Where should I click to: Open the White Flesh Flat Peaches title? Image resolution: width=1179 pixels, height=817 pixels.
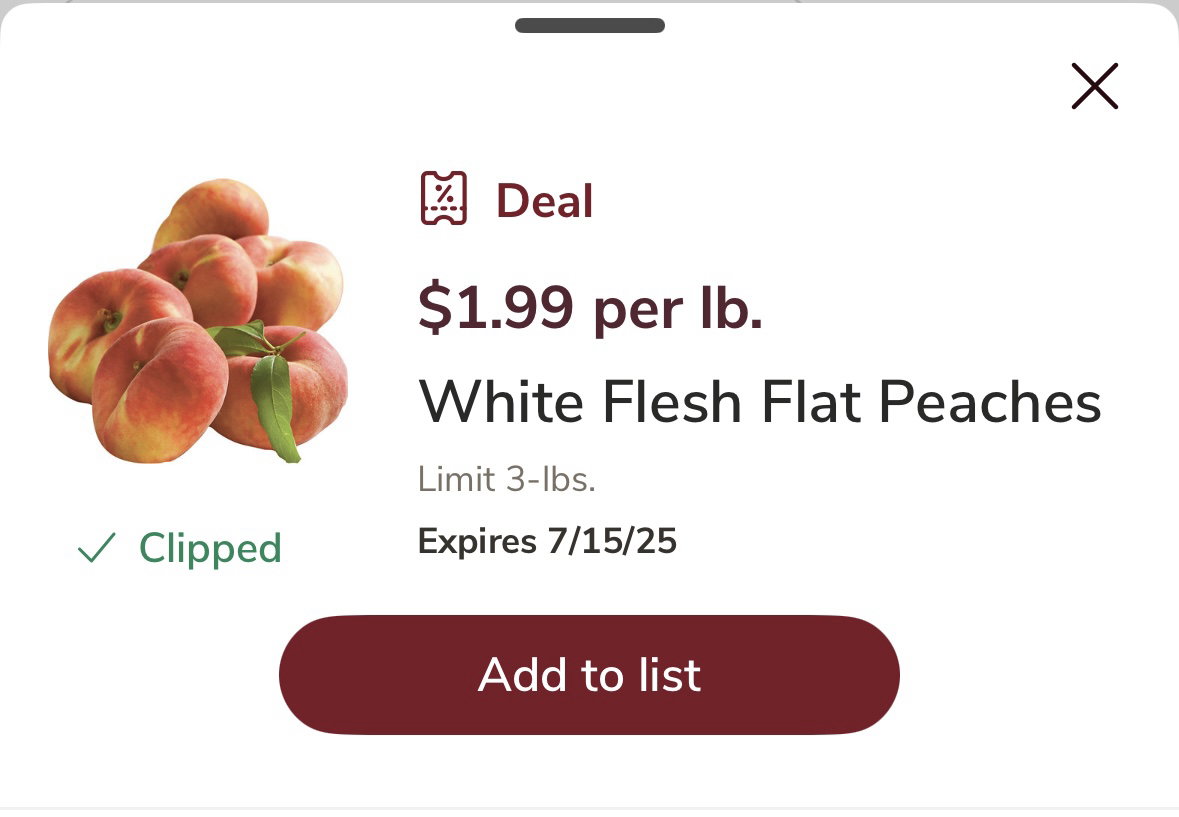tap(759, 402)
